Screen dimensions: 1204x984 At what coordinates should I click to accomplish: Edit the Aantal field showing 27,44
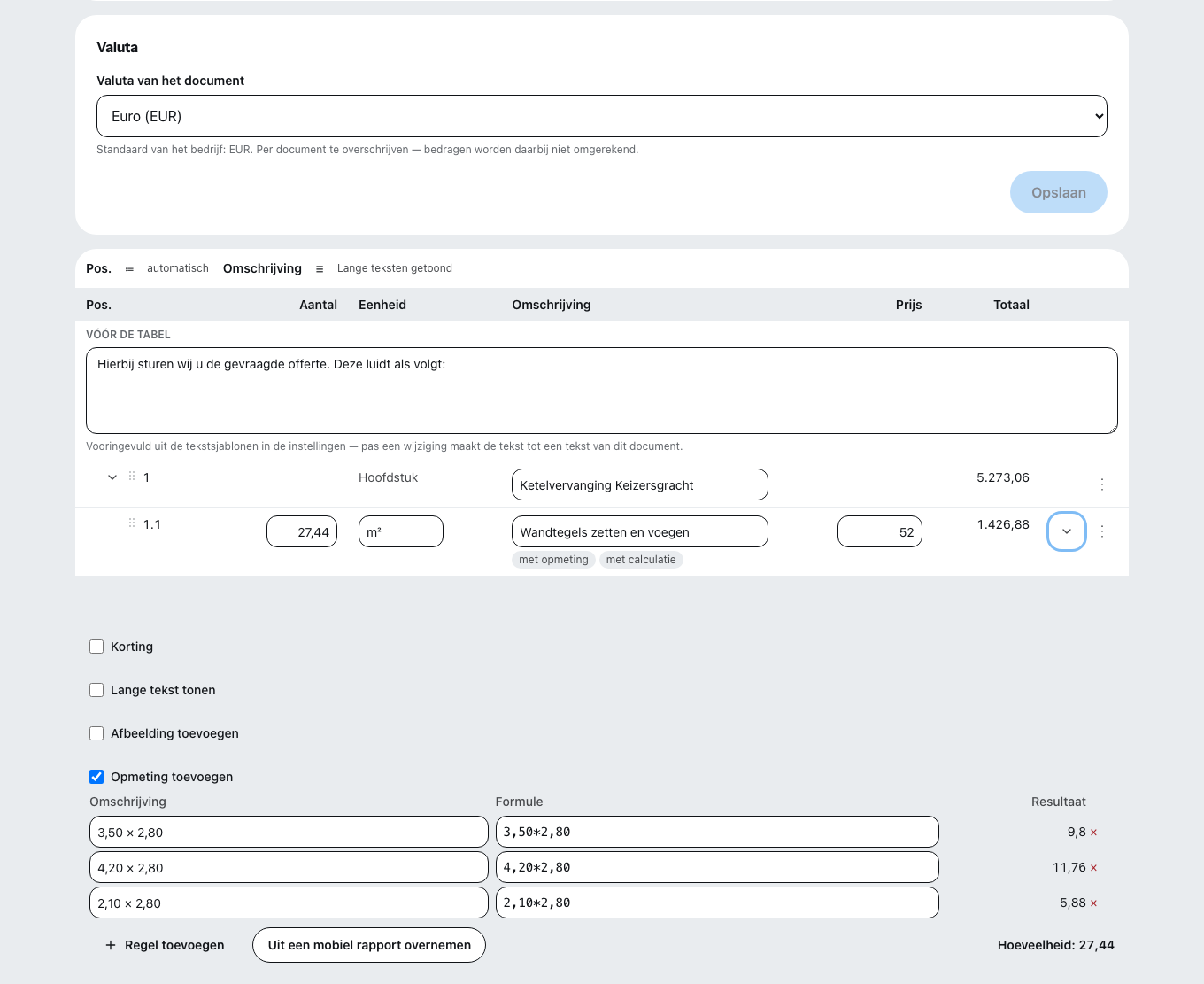pos(302,531)
